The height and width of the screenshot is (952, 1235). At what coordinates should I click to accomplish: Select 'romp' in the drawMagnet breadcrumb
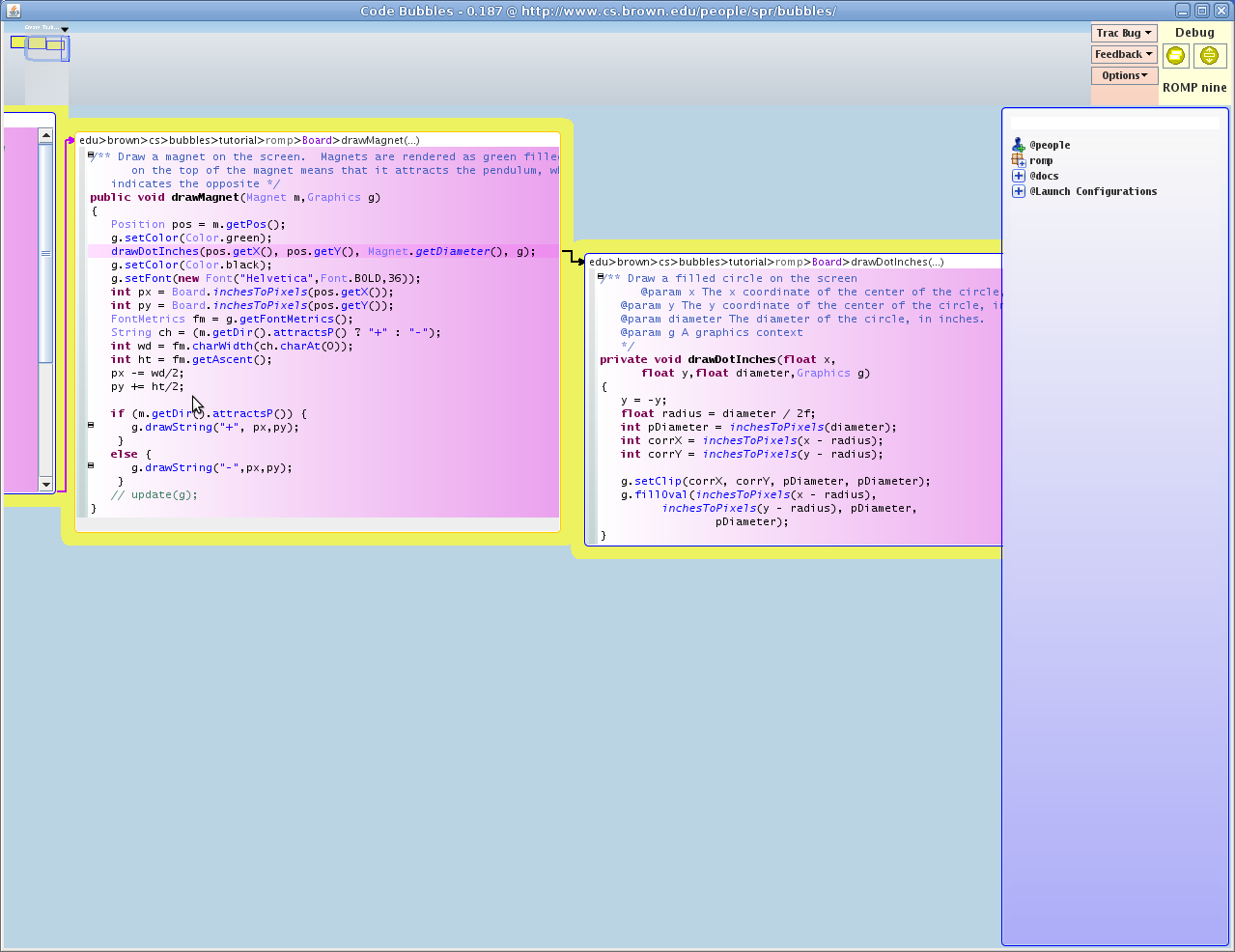279,140
